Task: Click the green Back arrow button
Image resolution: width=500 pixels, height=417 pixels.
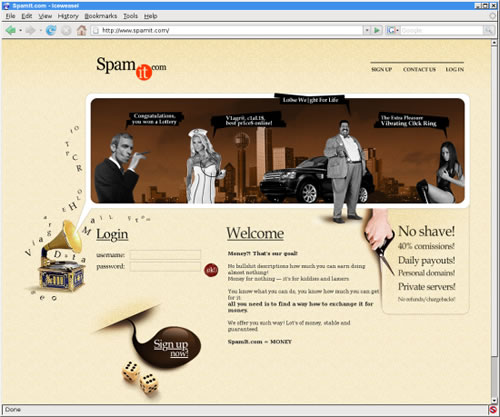Action: click(11, 30)
